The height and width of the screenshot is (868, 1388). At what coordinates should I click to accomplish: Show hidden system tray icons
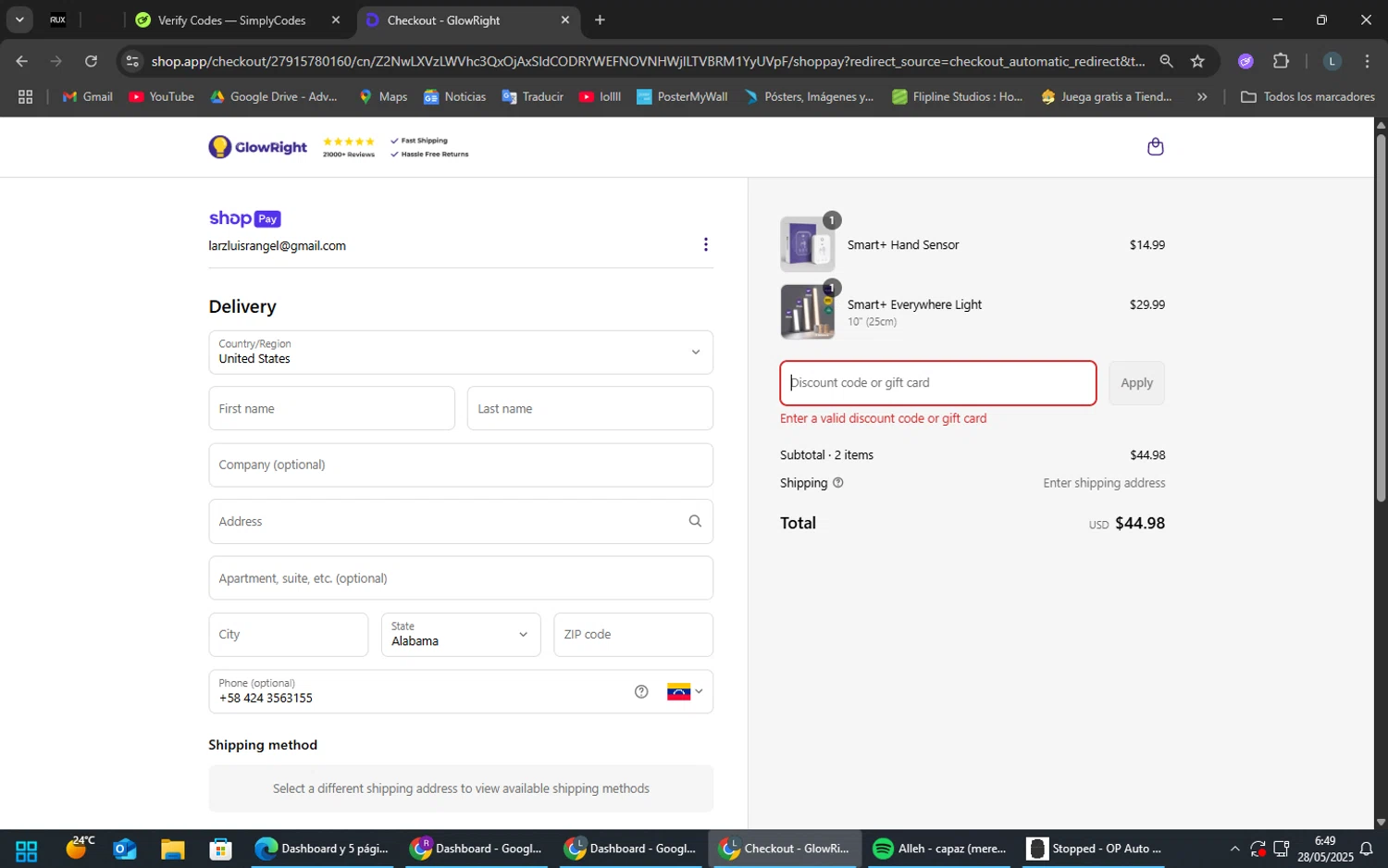coord(1234,849)
